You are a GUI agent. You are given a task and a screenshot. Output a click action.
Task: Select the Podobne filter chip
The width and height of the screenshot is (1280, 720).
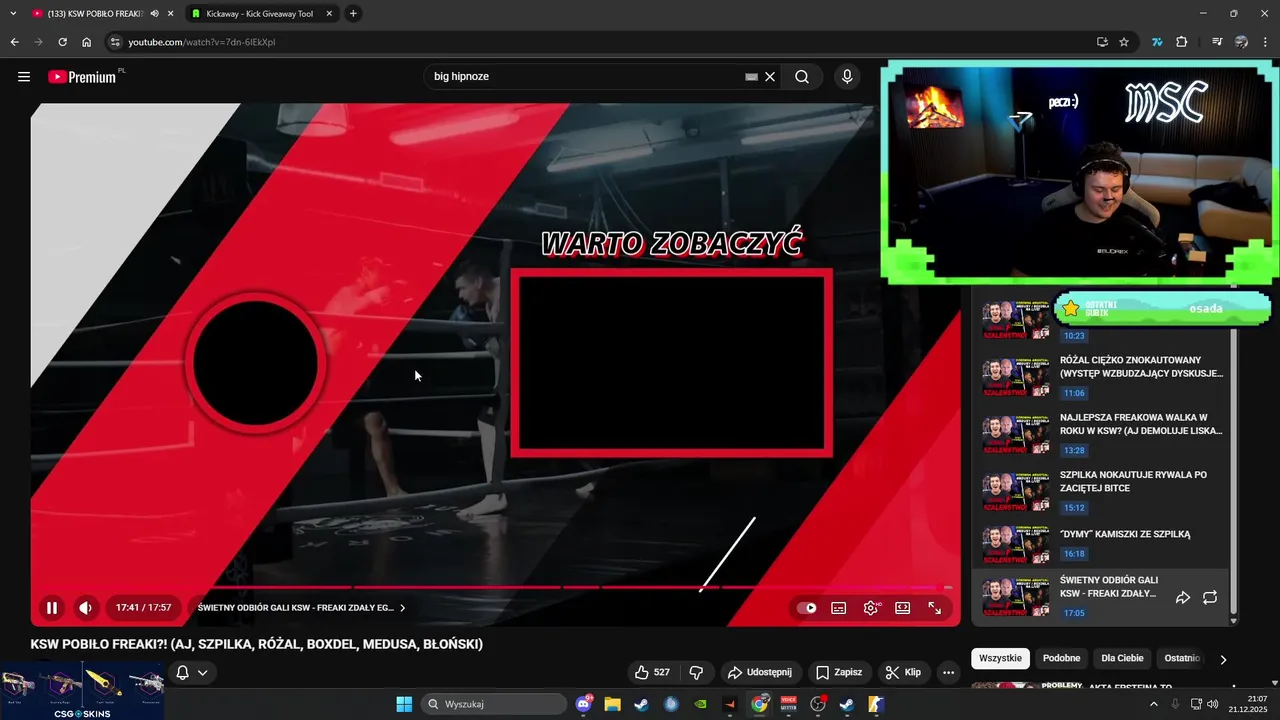[1061, 658]
